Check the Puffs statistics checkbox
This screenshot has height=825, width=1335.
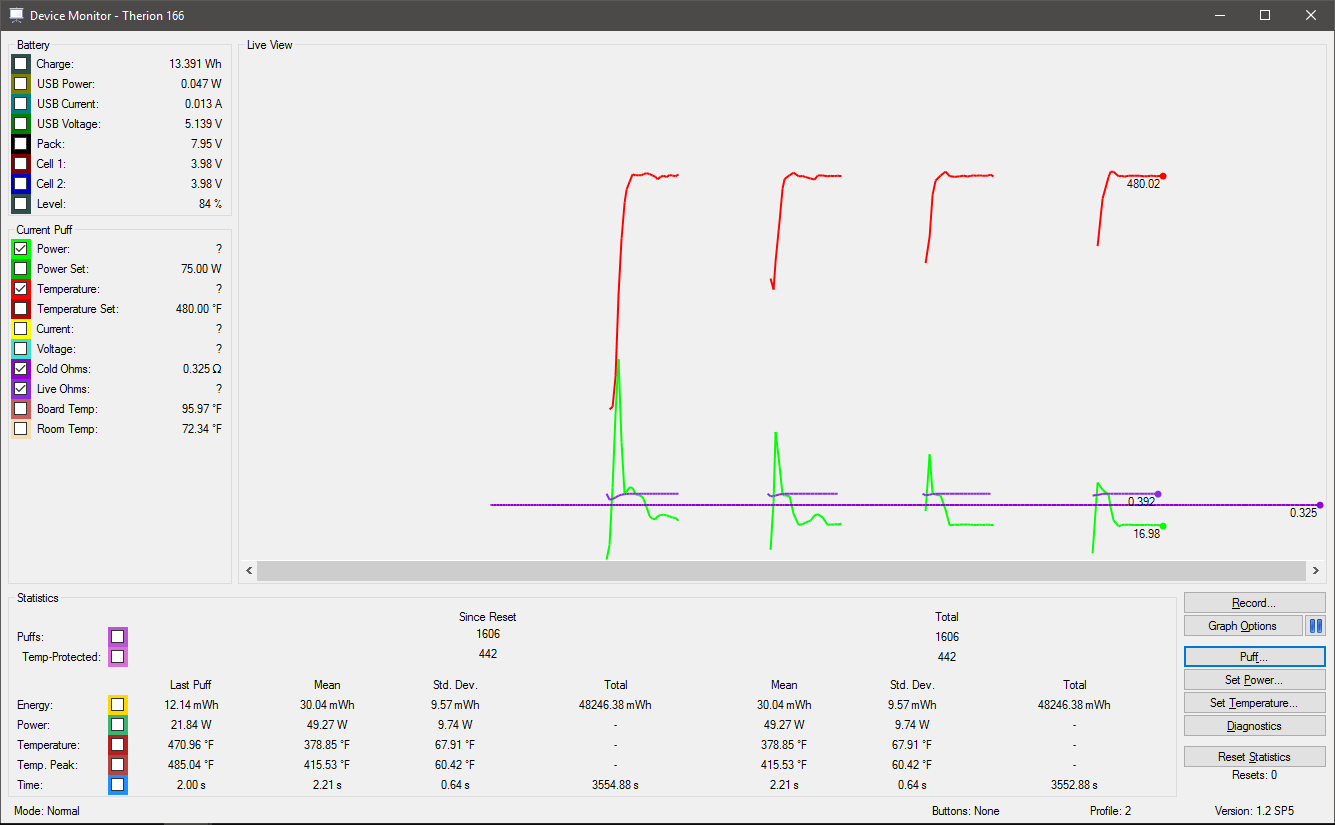(118, 637)
